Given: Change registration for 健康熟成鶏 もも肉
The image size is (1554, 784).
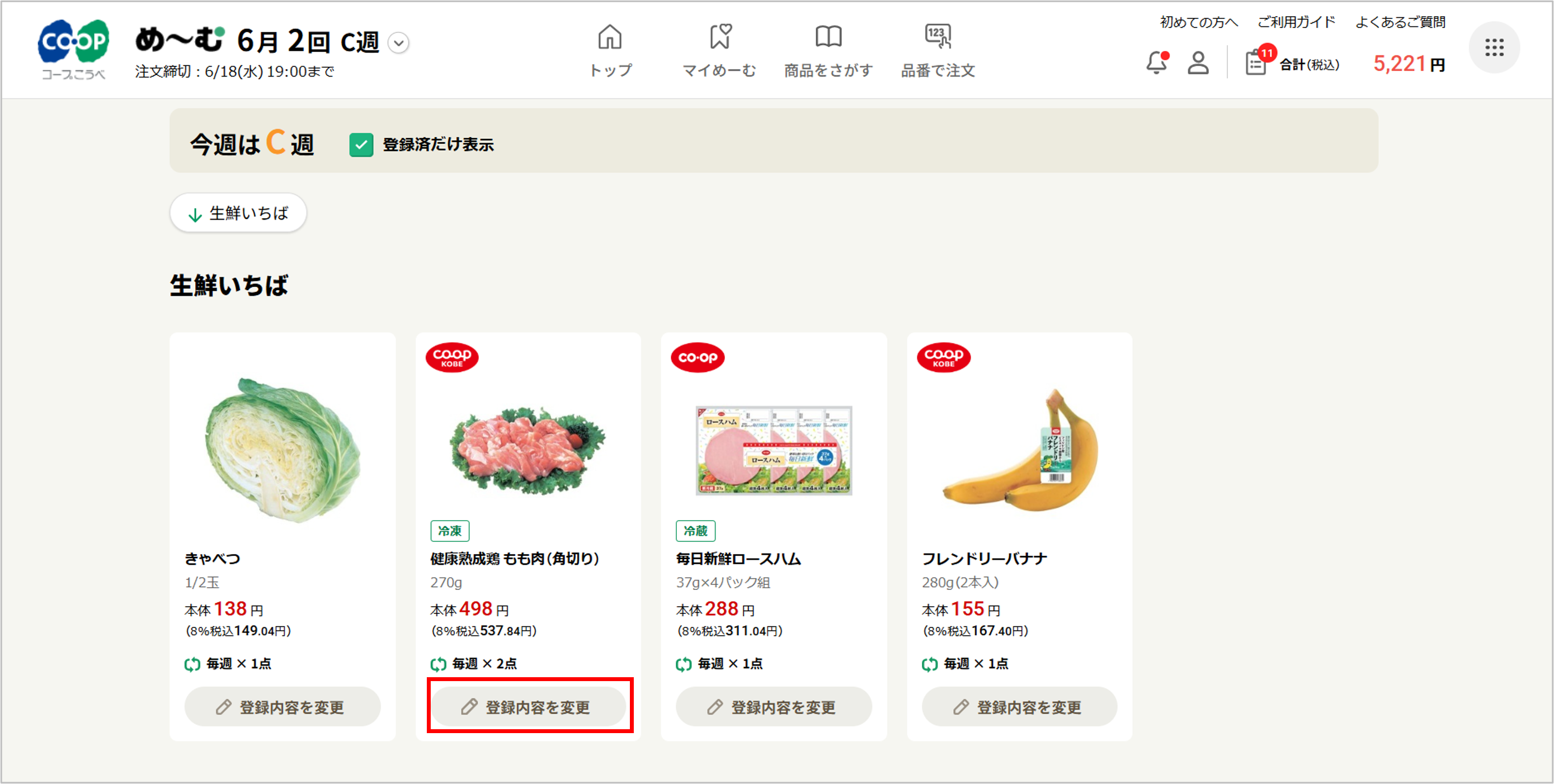Looking at the screenshot, I should coord(529,707).
